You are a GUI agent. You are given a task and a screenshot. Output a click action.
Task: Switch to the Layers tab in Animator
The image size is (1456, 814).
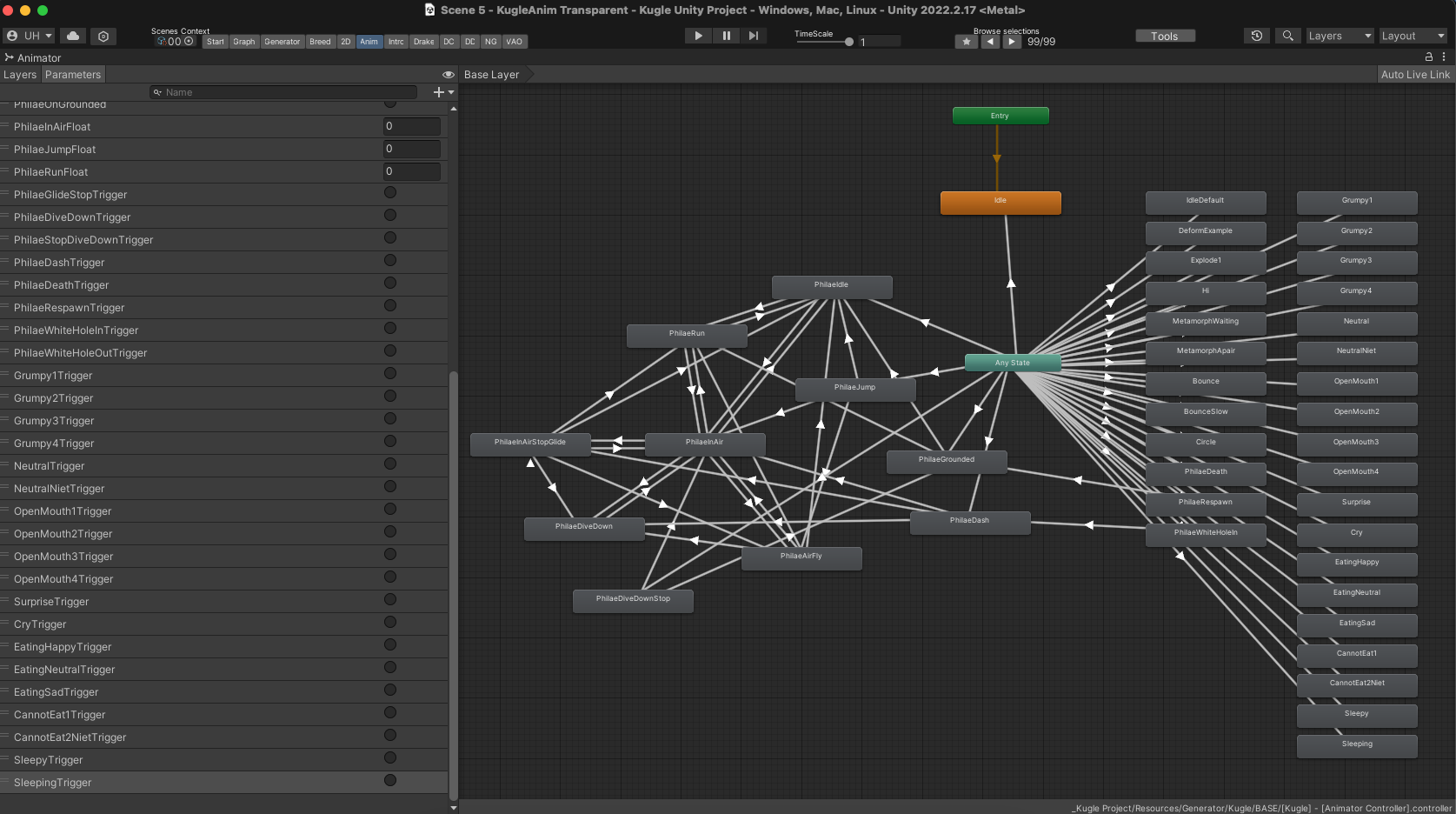[20, 75]
